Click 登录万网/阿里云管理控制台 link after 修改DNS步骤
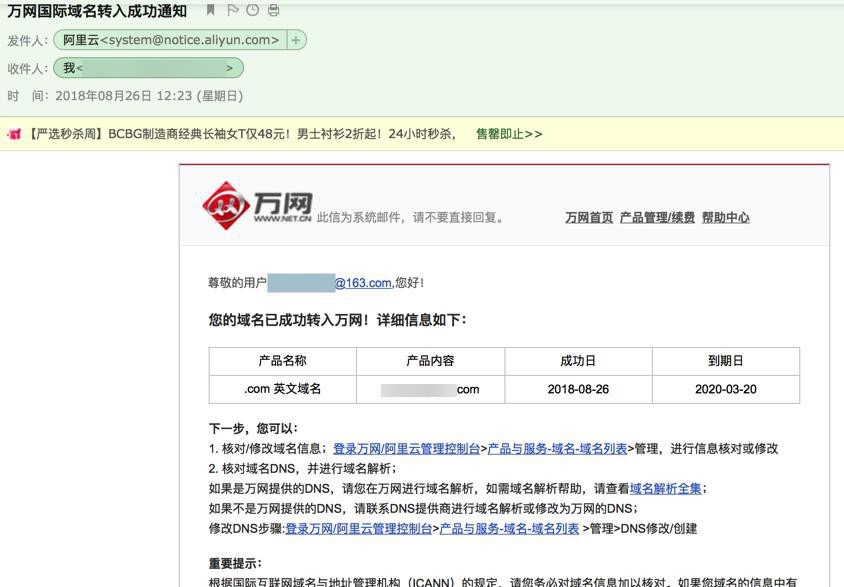844x587 pixels. [x=358, y=528]
